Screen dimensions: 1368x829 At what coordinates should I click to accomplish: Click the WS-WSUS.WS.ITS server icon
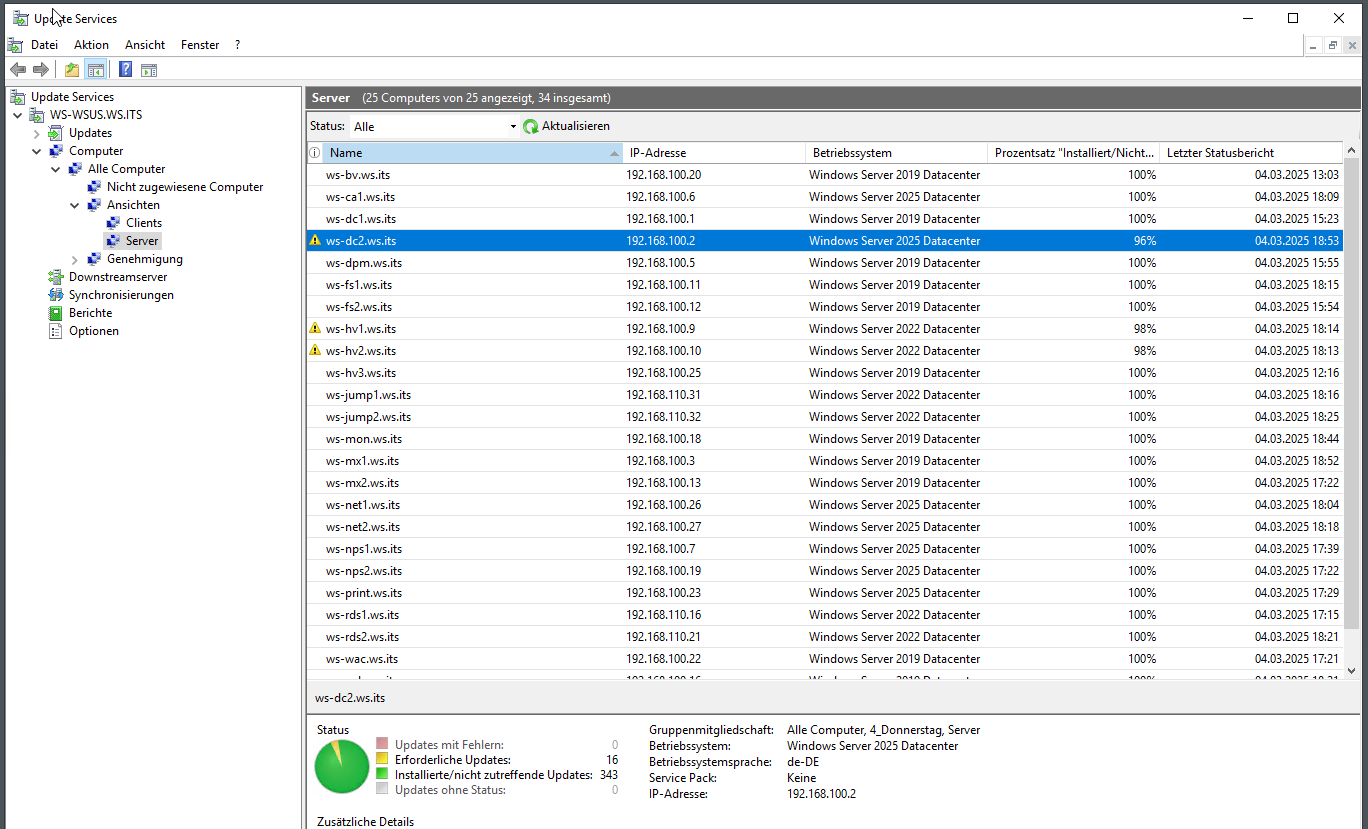coord(38,115)
